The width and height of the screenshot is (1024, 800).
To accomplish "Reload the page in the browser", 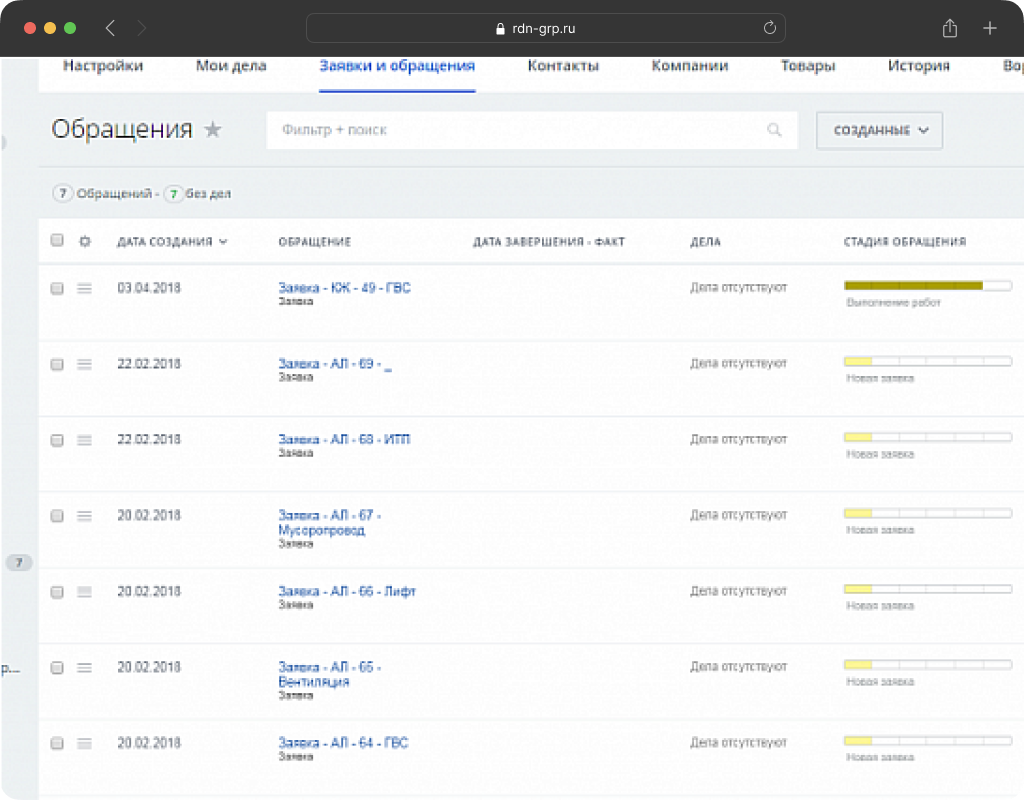I will (x=769, y=27).
